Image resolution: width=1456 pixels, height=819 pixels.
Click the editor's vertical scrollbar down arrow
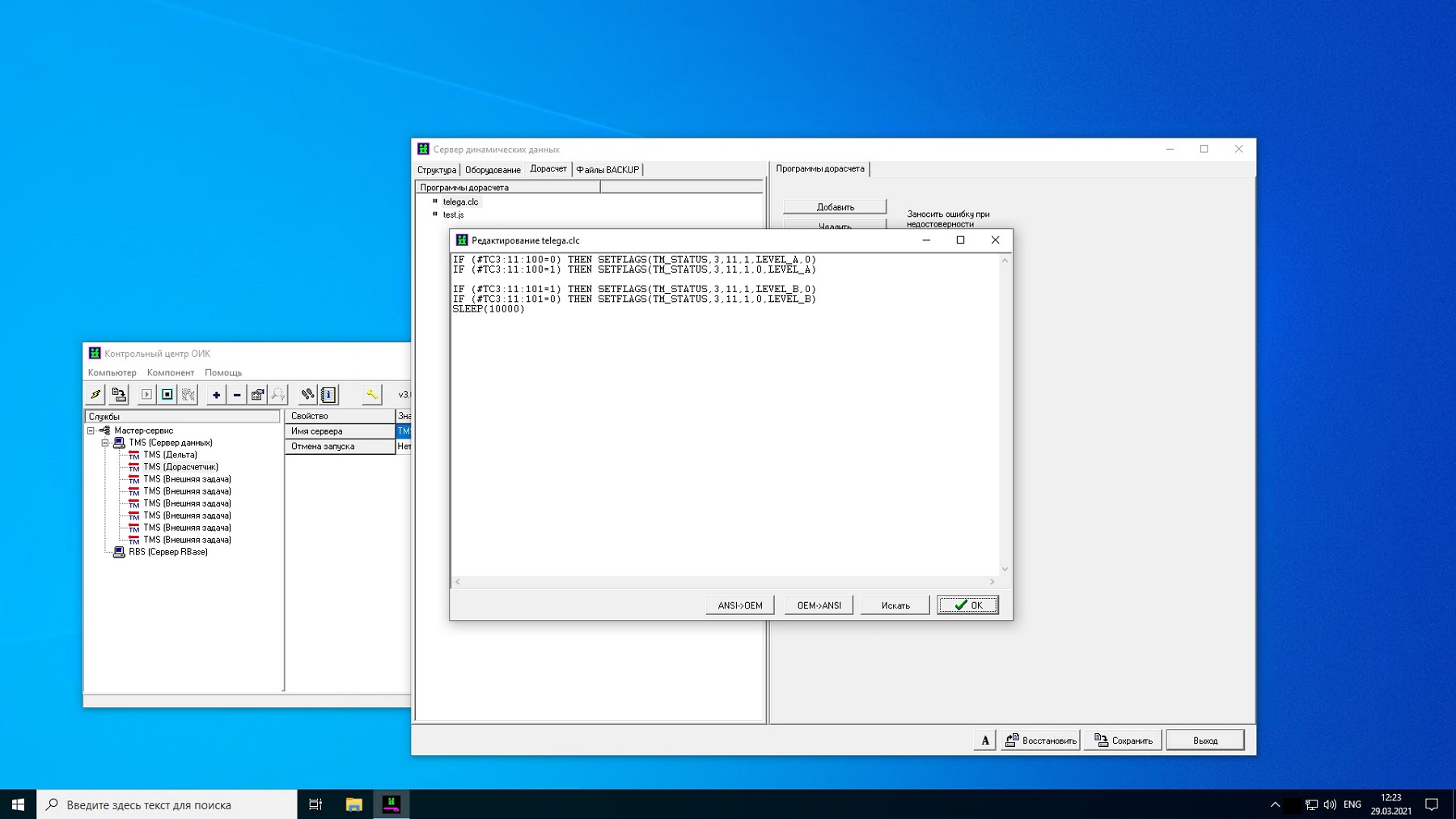pyautogui.click(x=1005, y=570)
